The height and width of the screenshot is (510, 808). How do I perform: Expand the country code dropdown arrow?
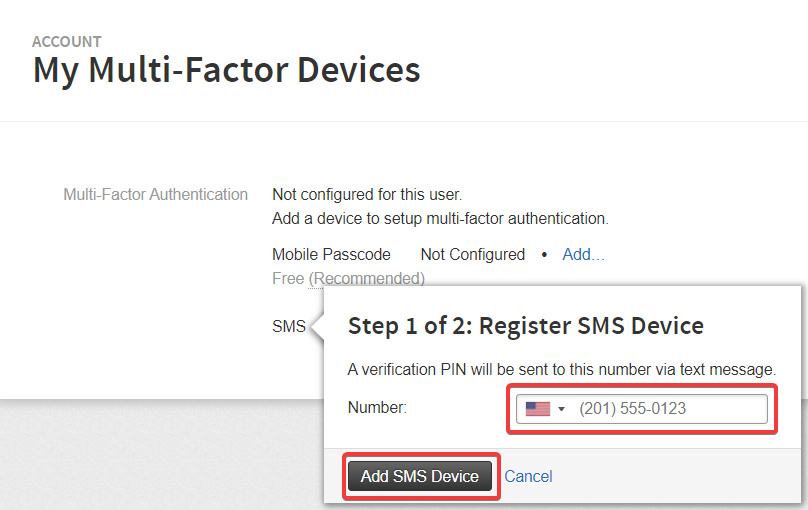(x=562, y=409)
